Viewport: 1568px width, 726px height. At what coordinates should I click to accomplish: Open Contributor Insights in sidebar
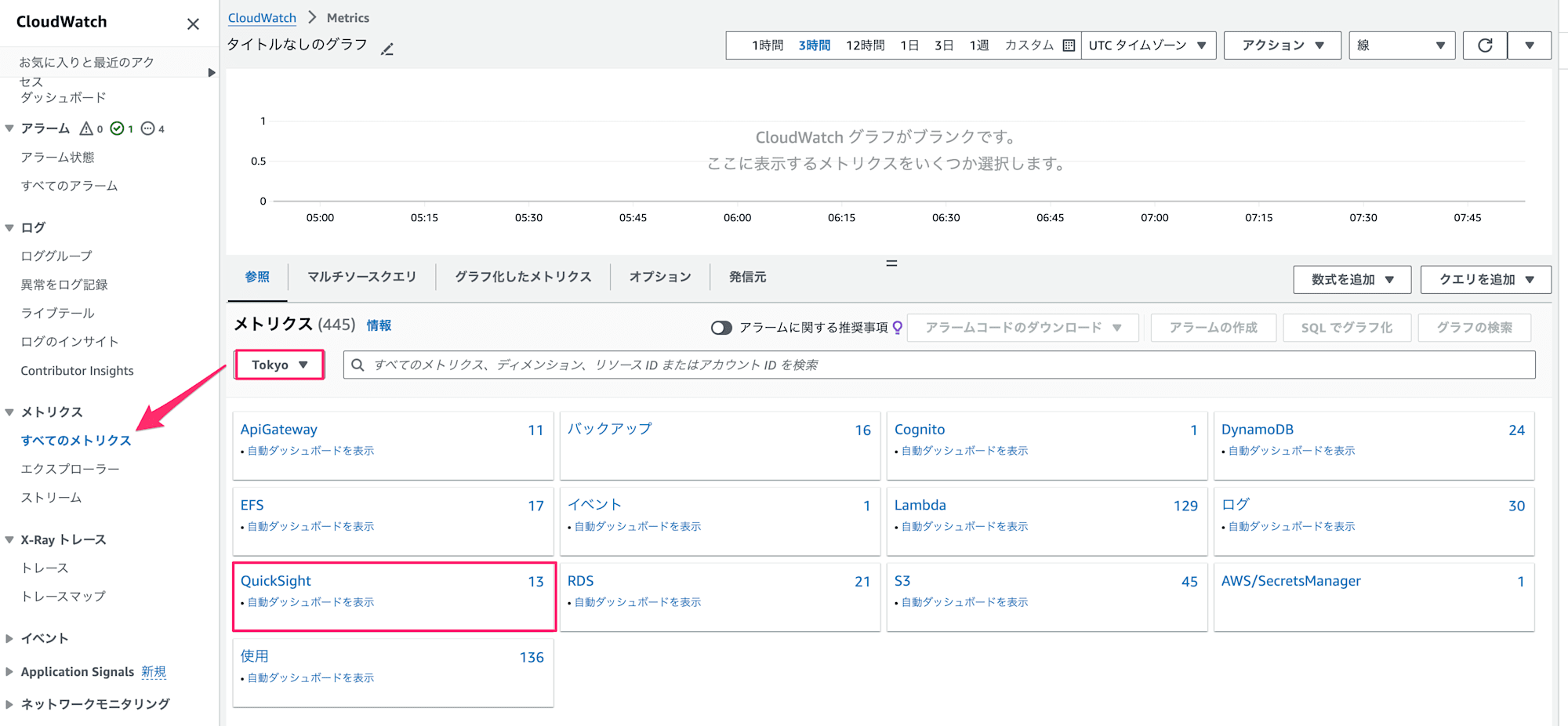(77, 371)
